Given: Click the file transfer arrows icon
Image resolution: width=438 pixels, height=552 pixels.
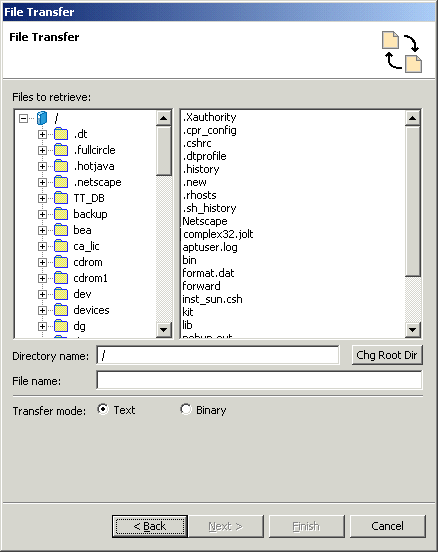Looking at the screenshot, I should coord(402,52).
